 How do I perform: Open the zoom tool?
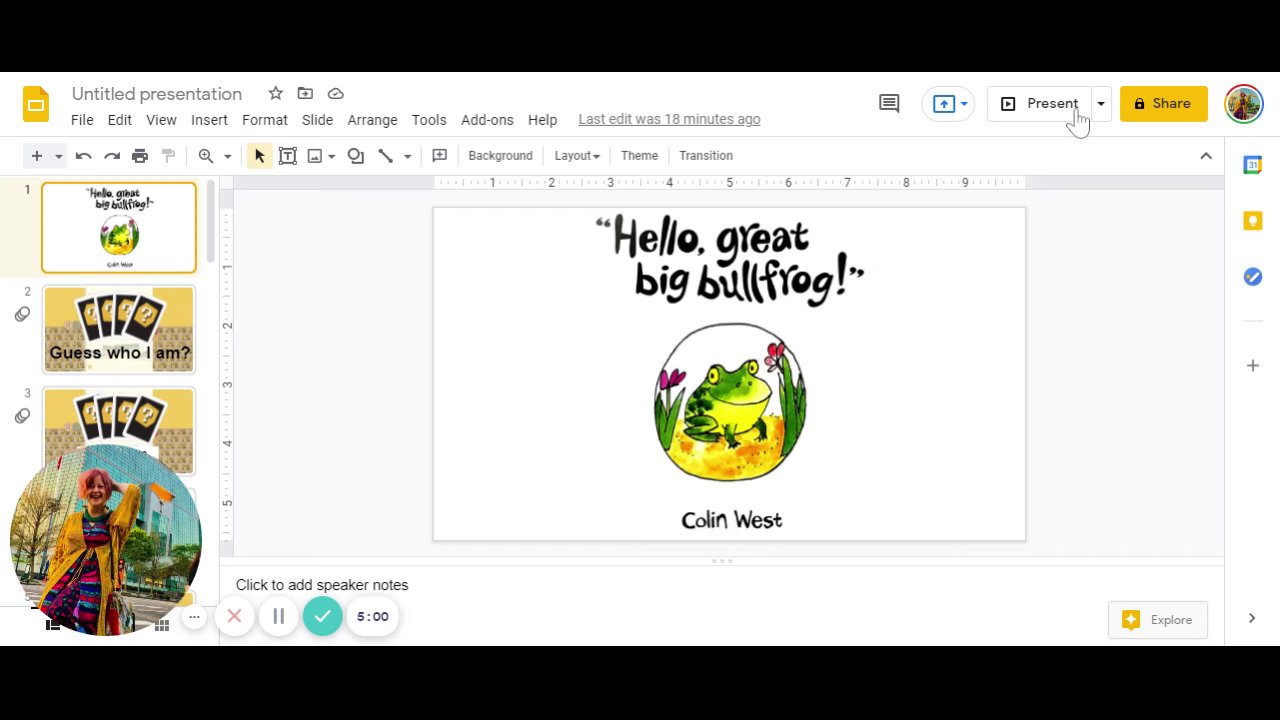(x=206, y=155)
